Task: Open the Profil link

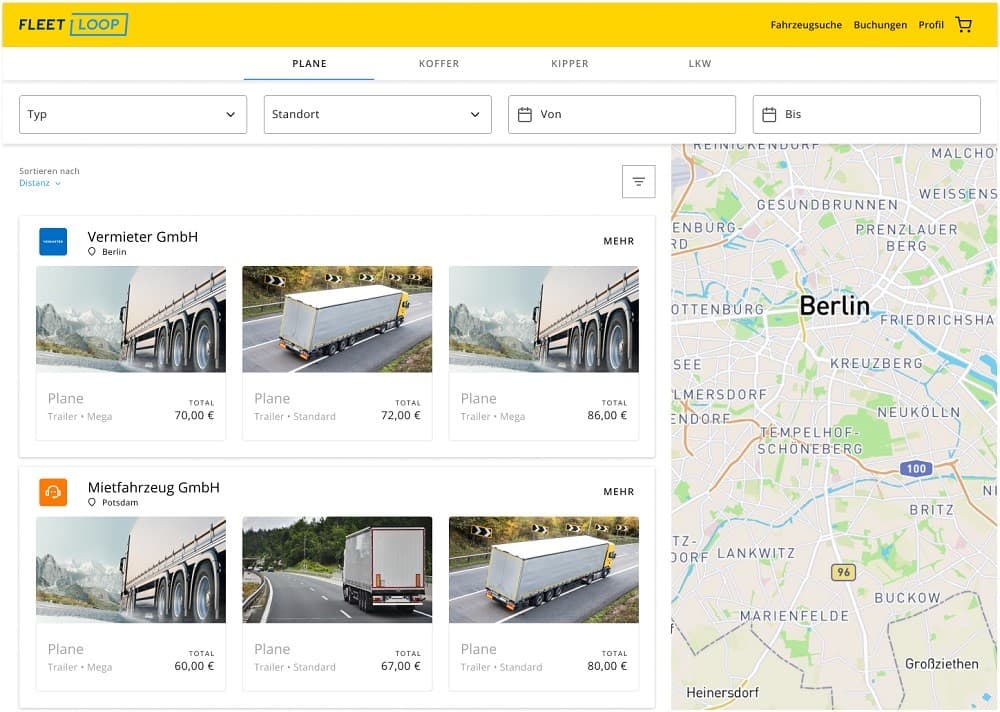Action: [x=931, y=25]
